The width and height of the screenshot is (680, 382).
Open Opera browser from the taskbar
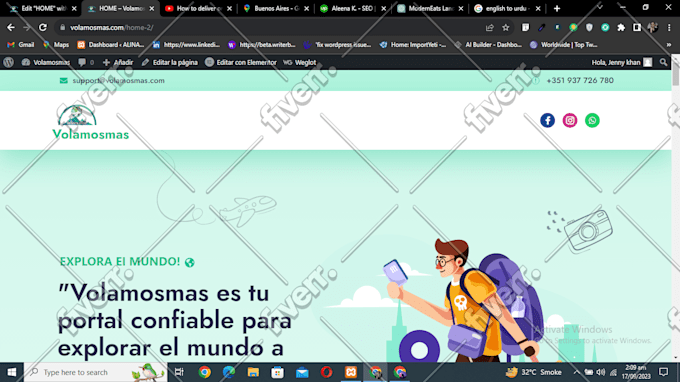[327, 372]
